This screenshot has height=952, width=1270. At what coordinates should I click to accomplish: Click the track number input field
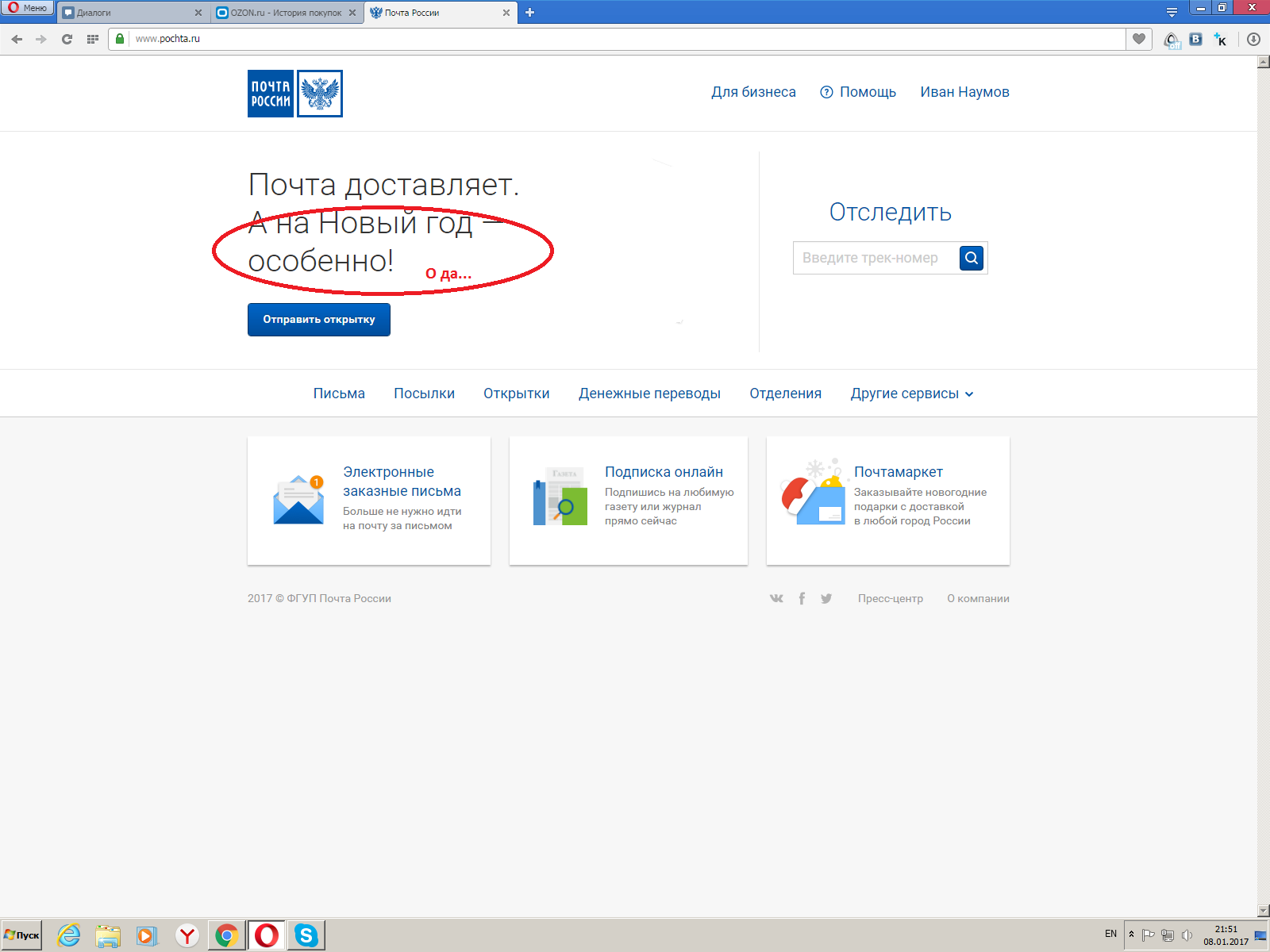[x=875, y=258]
